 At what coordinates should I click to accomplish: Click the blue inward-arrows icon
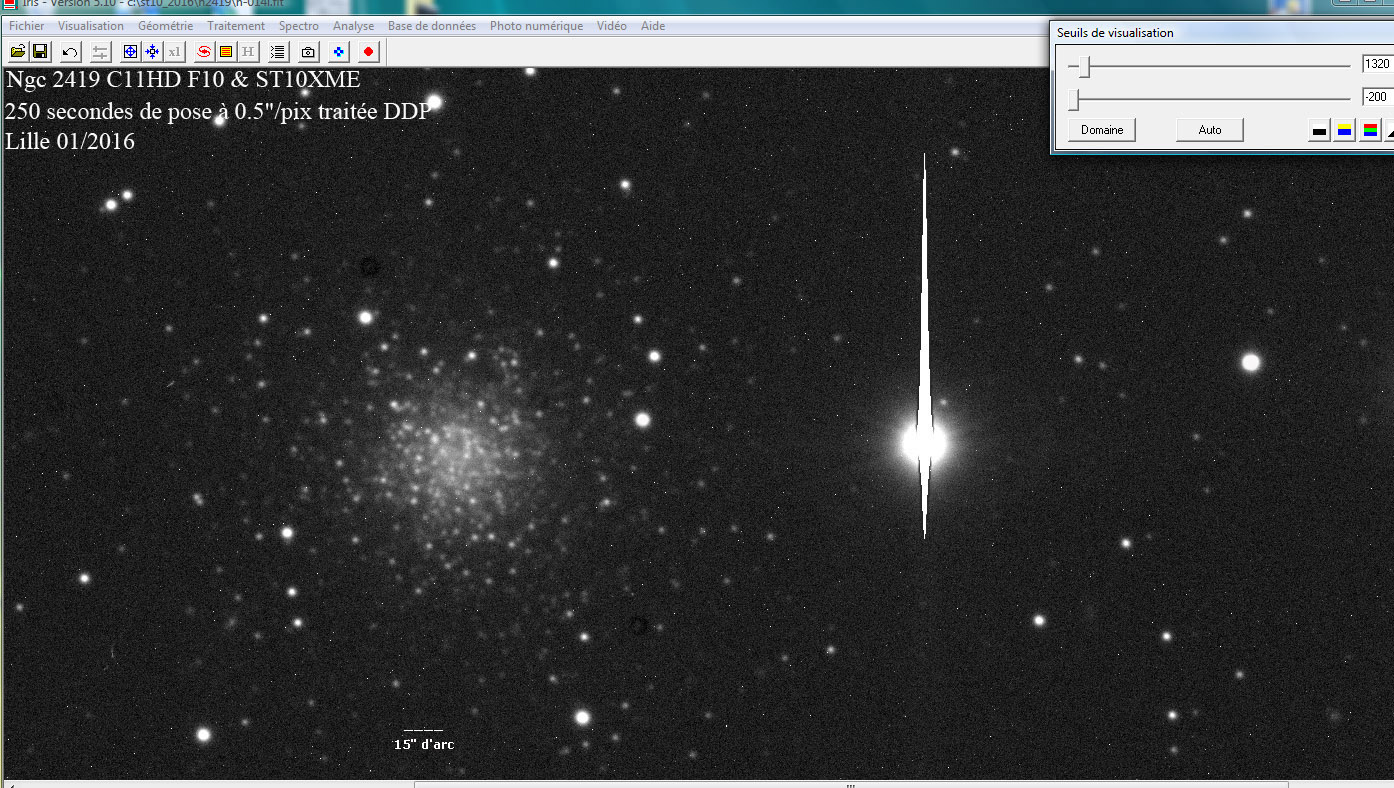(x=152, y=51)
